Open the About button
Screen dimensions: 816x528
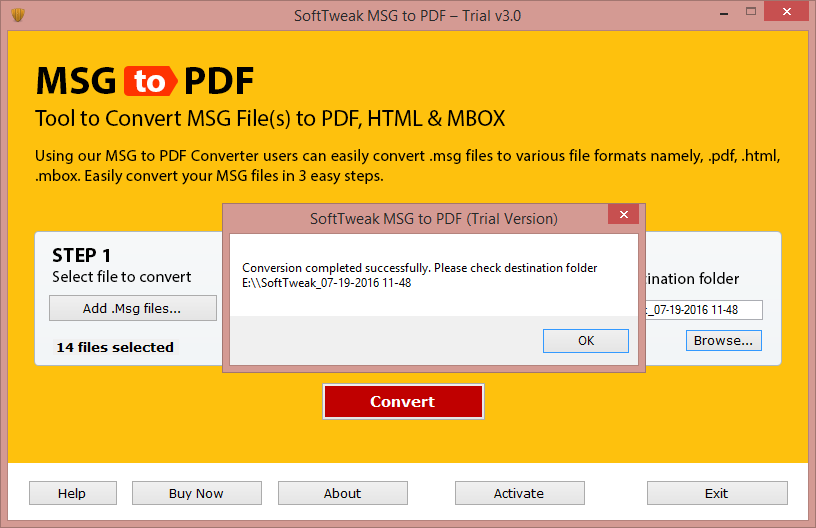click(x=342, y=493)
